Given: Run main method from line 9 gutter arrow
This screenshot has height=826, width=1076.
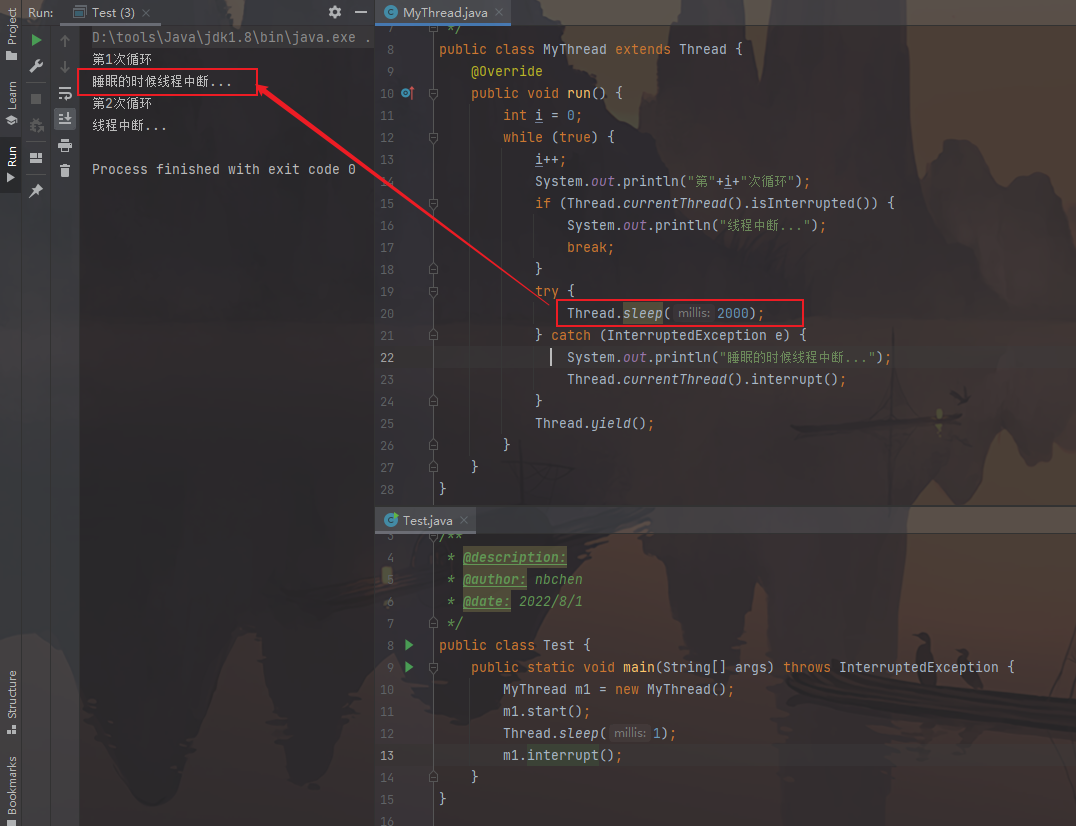Looking at the screenshot, I should point(409,667).
